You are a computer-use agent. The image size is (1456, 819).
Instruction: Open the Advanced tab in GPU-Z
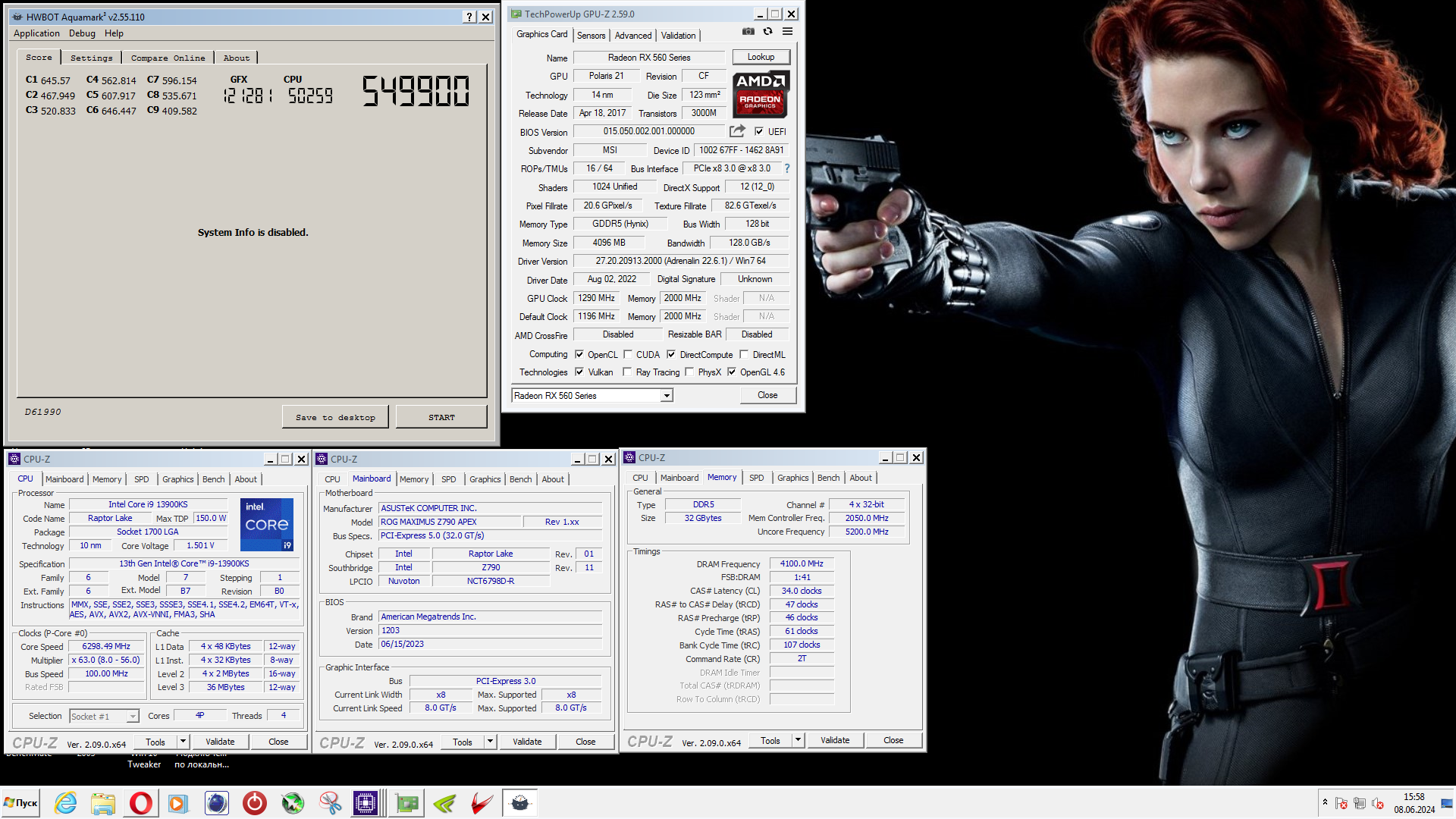click(633, 35)
